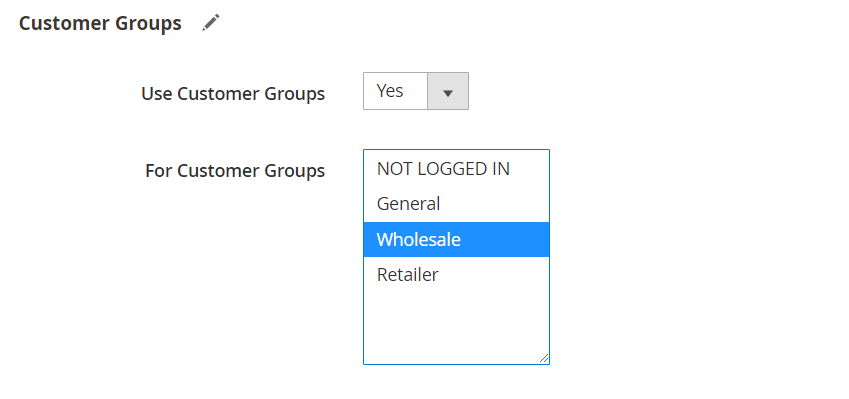Image resolution: width=849 pixels, height=399 pixels.
Task: Highlight the Retailer item under Wholesale
Action: (x=456, y=274)
